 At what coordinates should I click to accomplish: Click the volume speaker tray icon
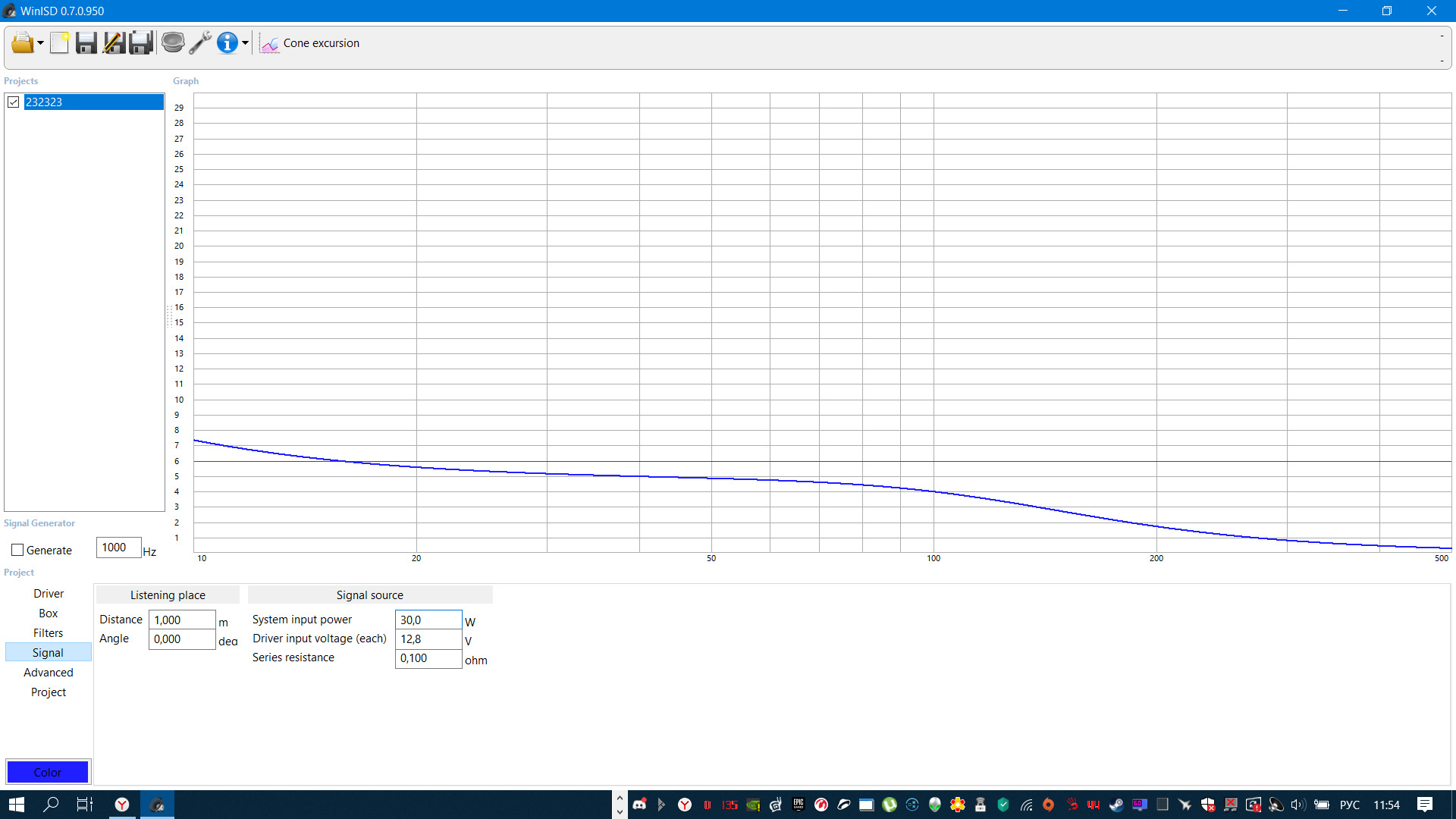click(1298, 805)
